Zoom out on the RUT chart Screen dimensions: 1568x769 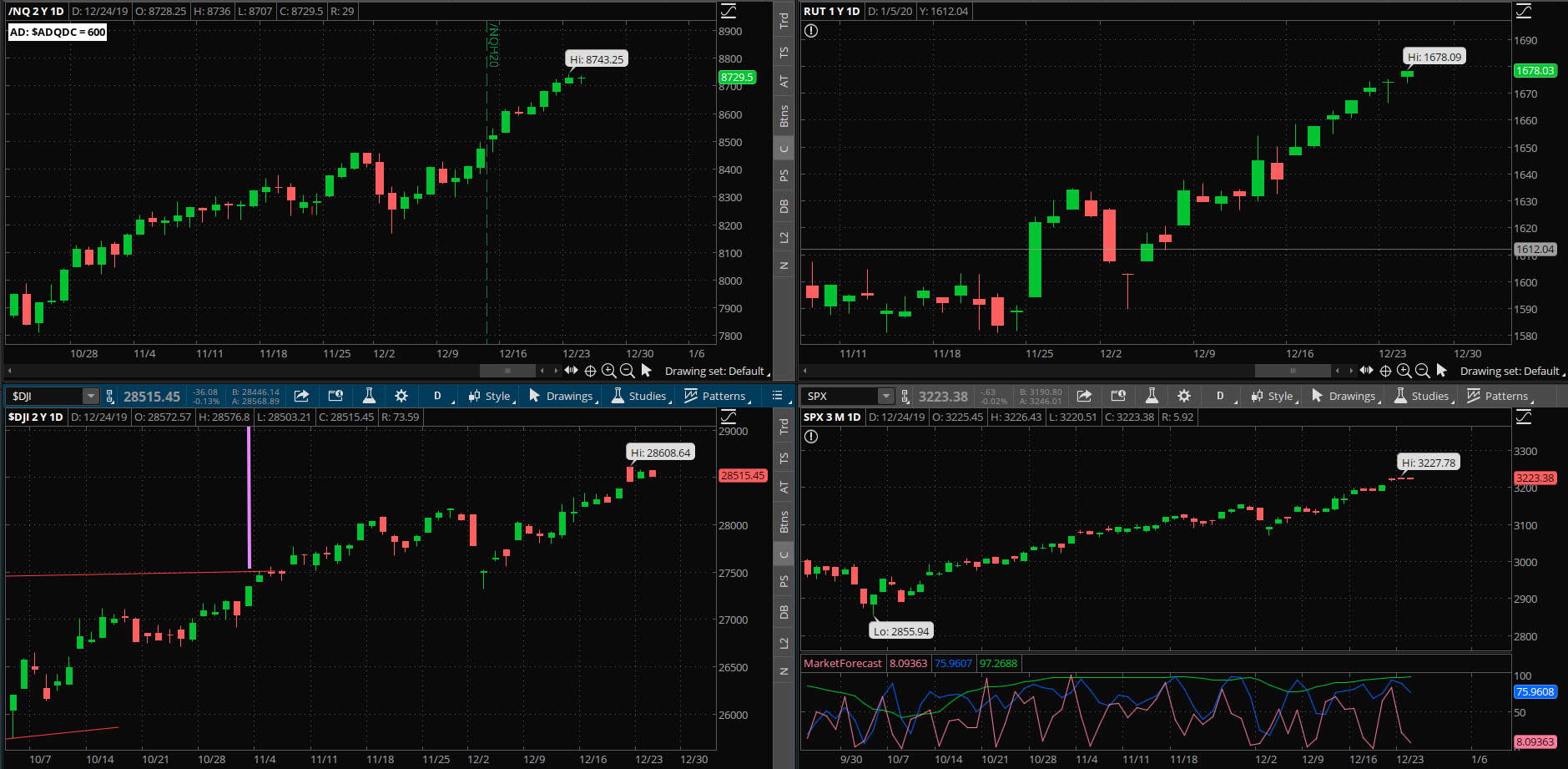[x=1423, y=371]
